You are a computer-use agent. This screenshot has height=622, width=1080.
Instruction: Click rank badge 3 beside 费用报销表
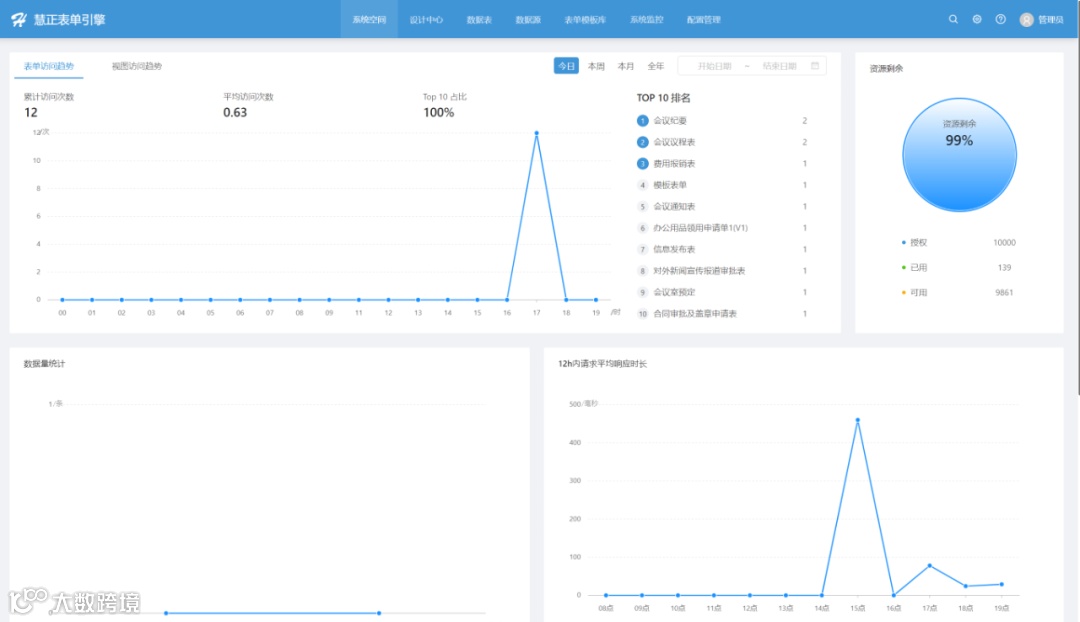coord(643,163)
